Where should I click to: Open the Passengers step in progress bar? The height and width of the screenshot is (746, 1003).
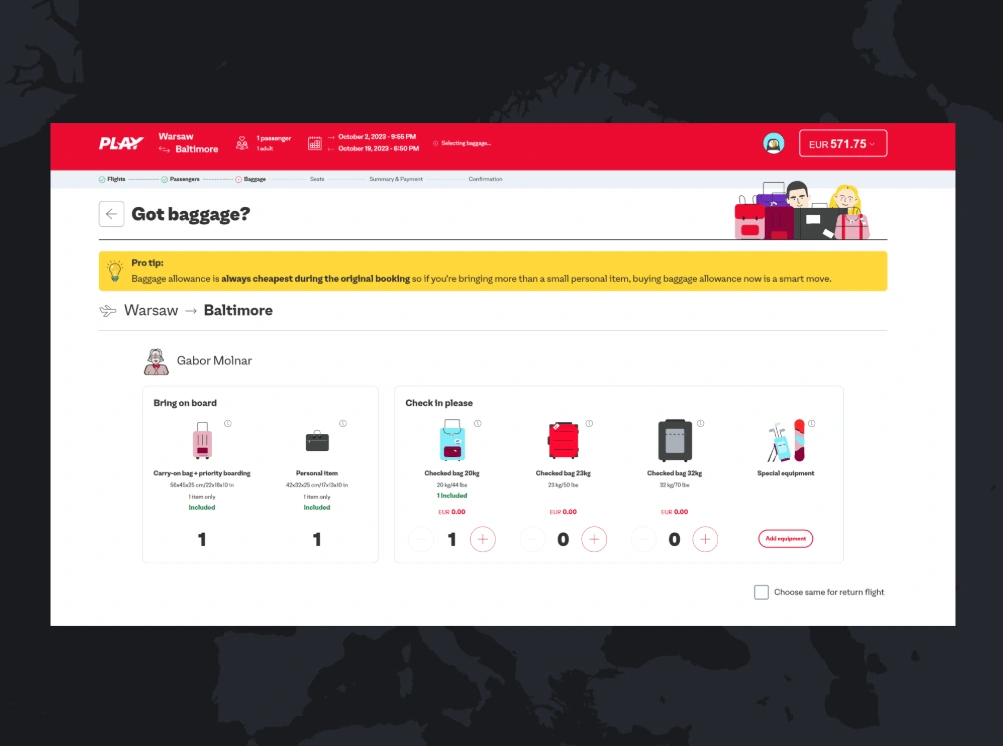180,179
